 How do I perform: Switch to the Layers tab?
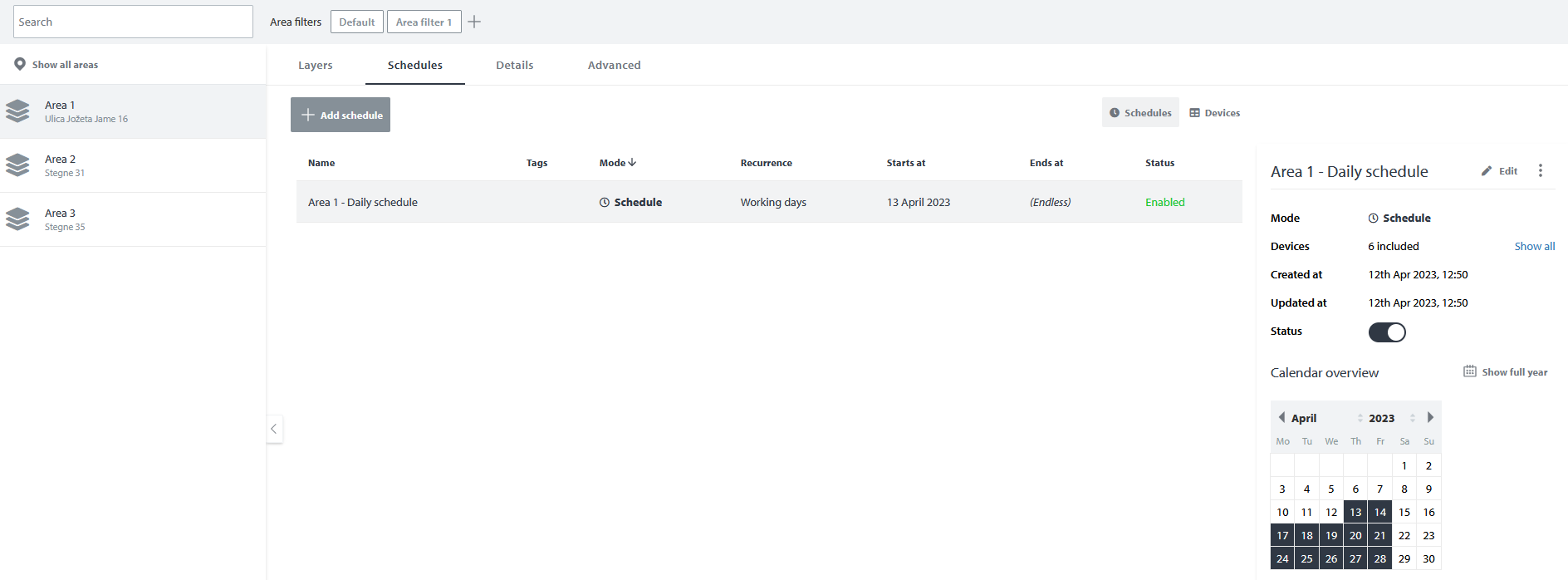pyautogui.click(x=315, y=65)
